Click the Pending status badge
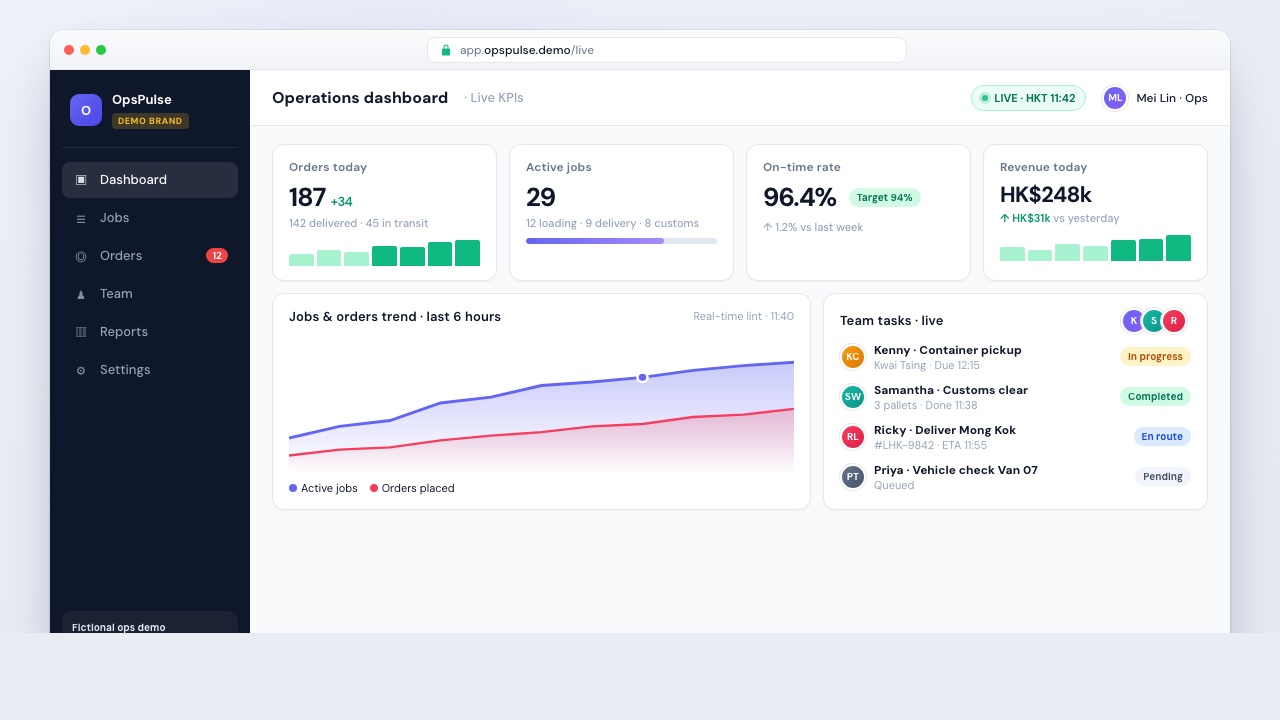Viewport: 1280px width, 720px height. tap(1163, 477)
